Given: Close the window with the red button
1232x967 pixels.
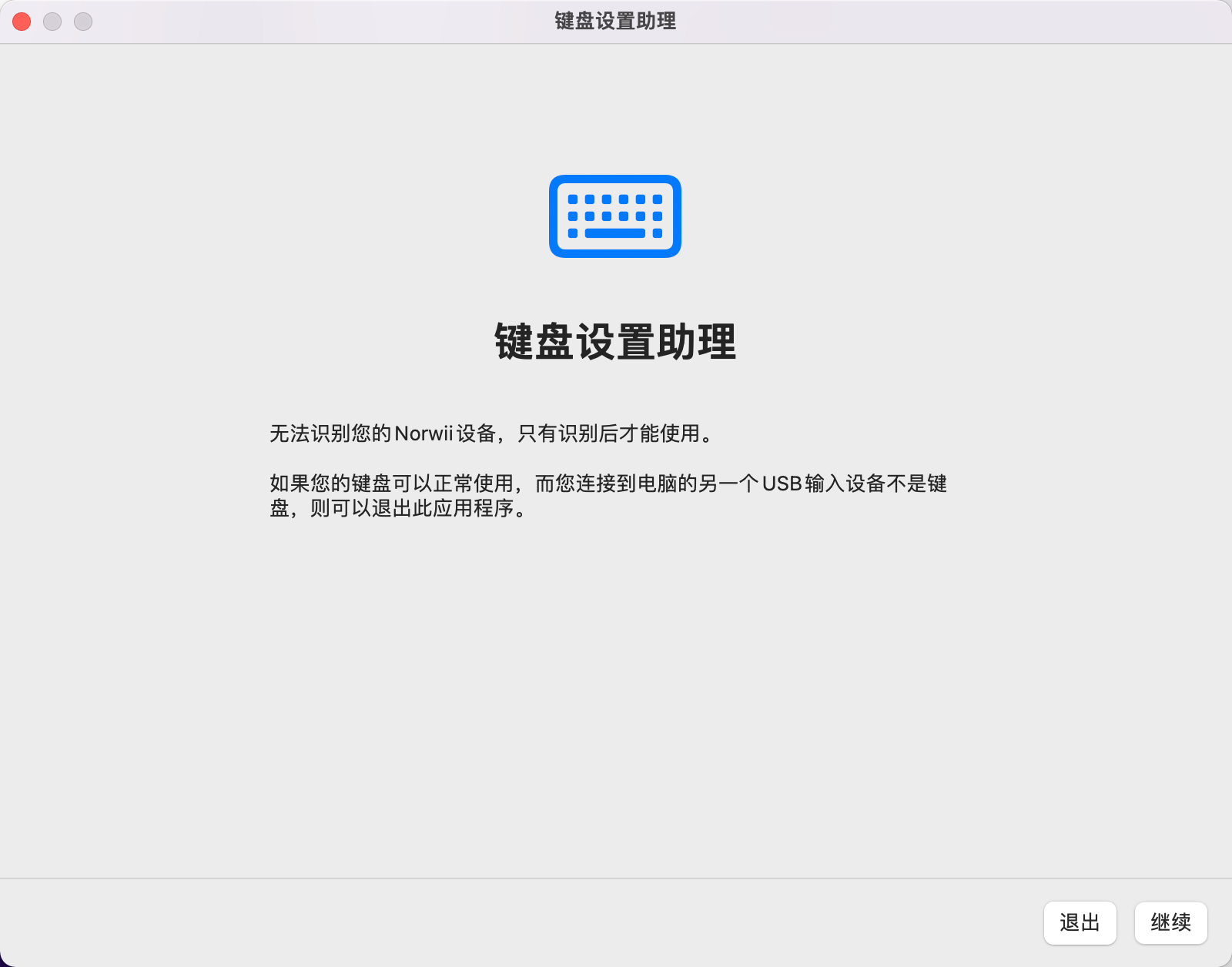Looking at the screenshot, I should 22,22.
